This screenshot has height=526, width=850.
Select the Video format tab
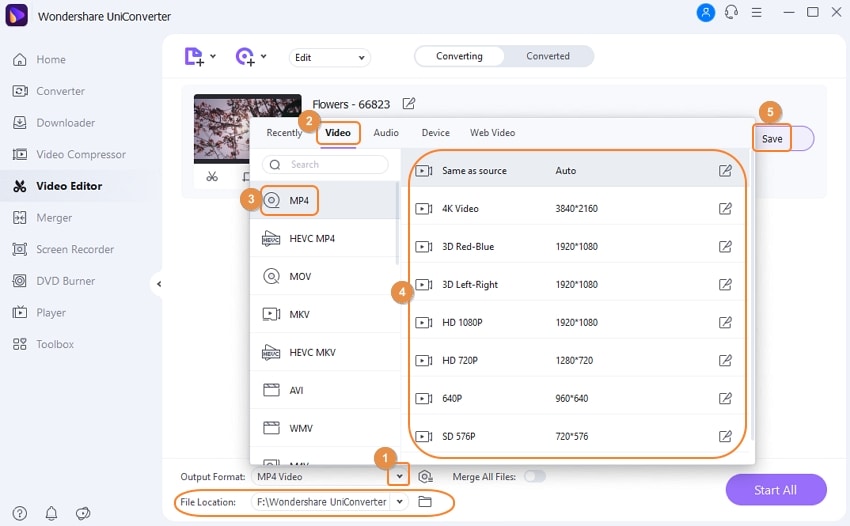coord(338,133)
